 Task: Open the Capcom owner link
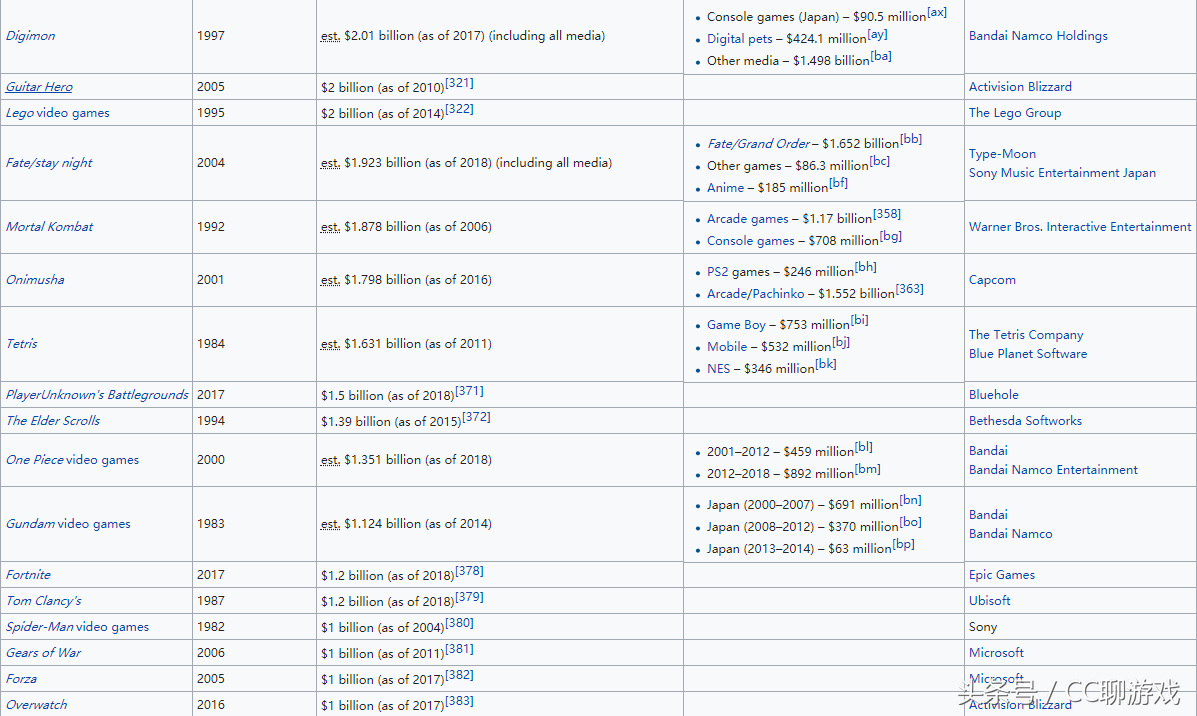pos(992,279)
